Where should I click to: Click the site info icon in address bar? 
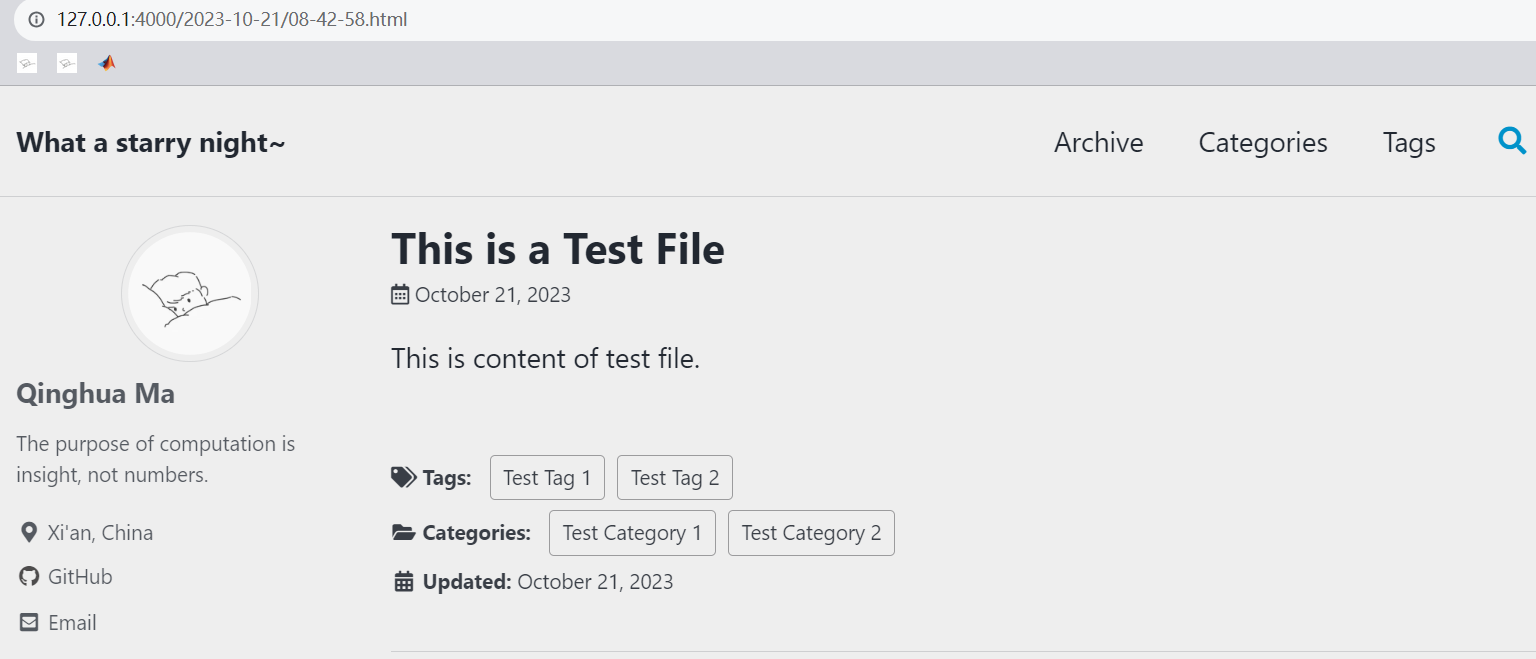[36, 19]
